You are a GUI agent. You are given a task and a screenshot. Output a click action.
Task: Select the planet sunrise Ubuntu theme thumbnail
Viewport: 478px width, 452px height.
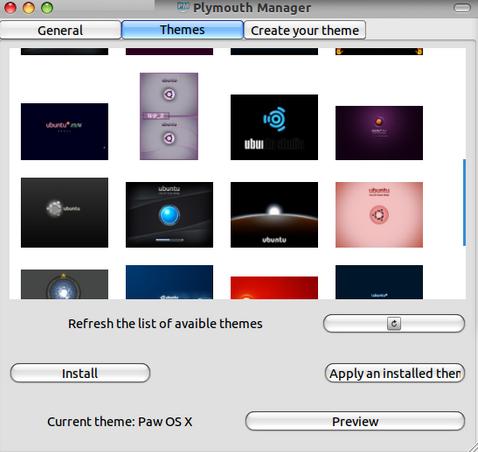point(274,215)
